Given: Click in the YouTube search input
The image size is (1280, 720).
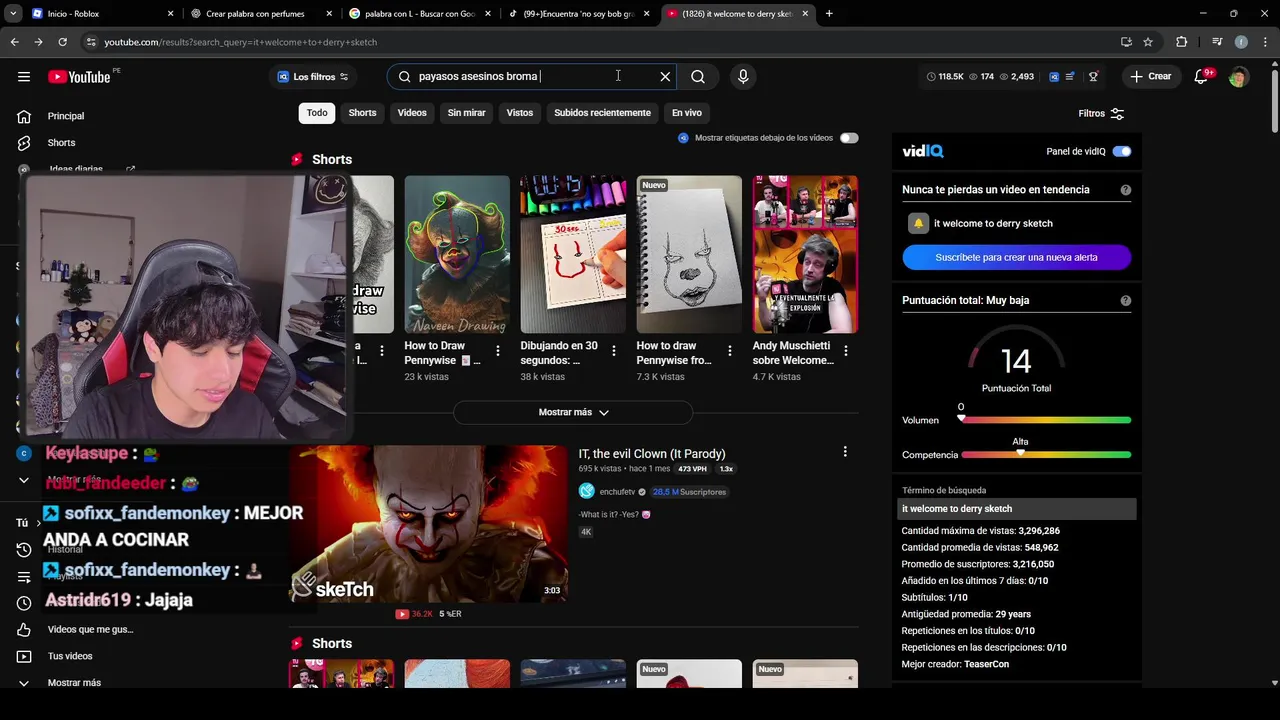Looking at the screenshot, I should coord(530,77).
